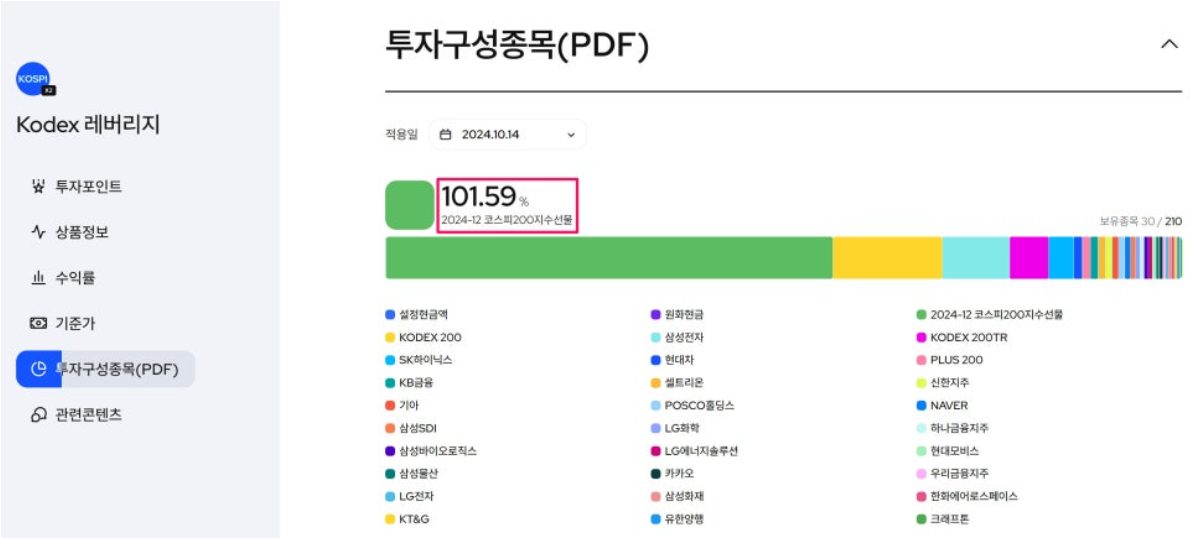Click the KOSPI X2 logo badge

35,80
